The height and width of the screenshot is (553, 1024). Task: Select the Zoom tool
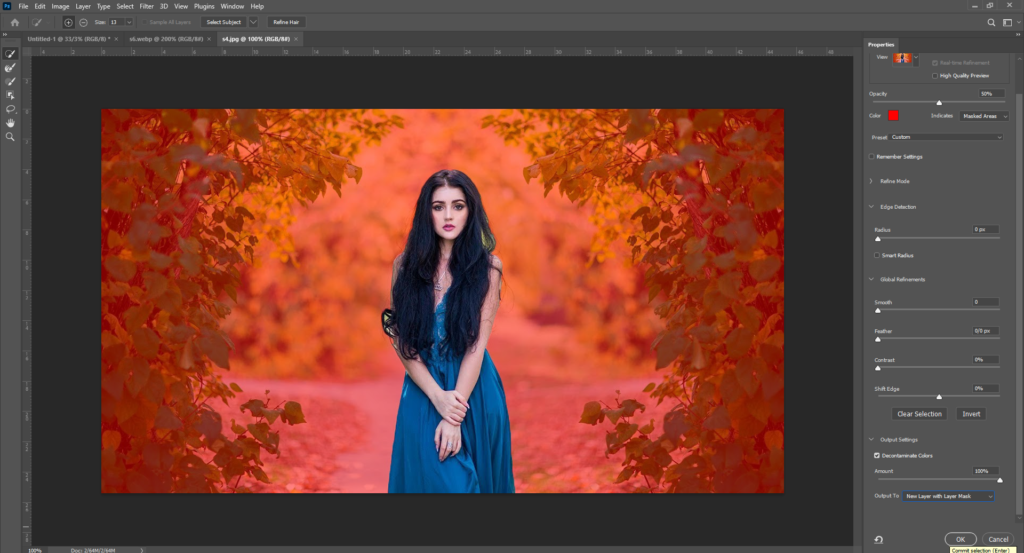(x=10, y=137)
